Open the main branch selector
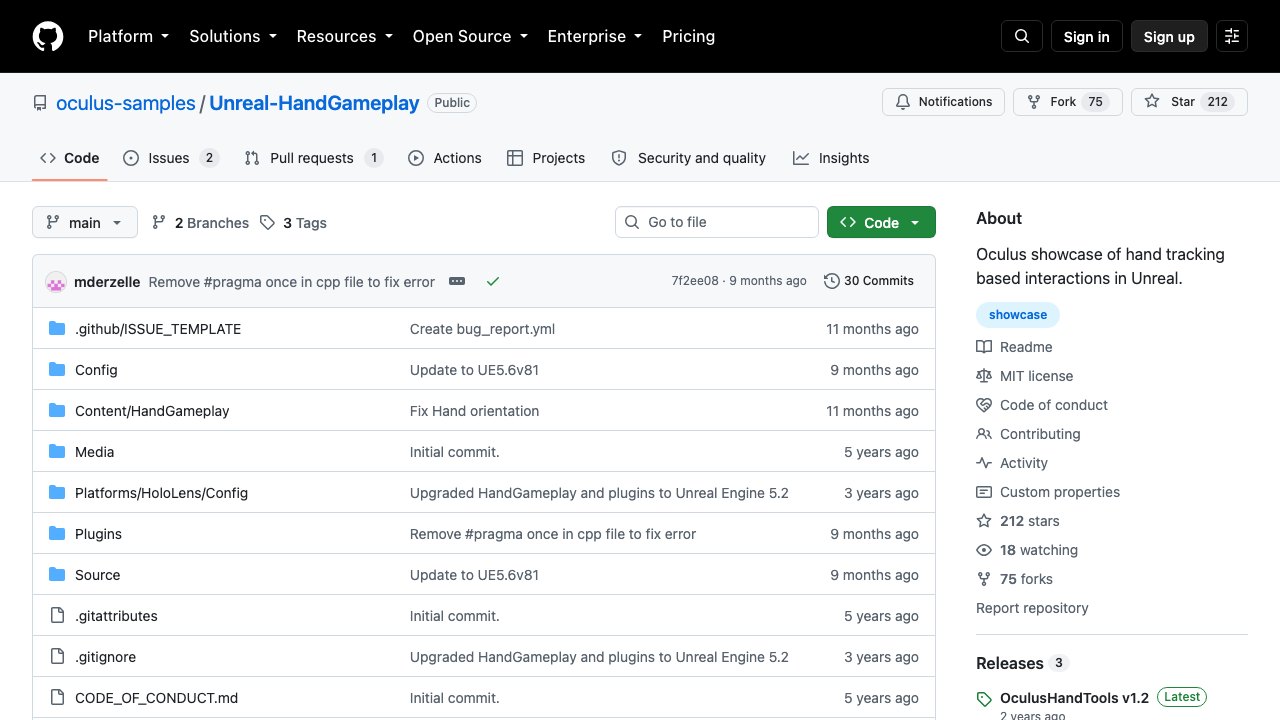The height and width of the screenshot is (720, 1280). point(85,222)
